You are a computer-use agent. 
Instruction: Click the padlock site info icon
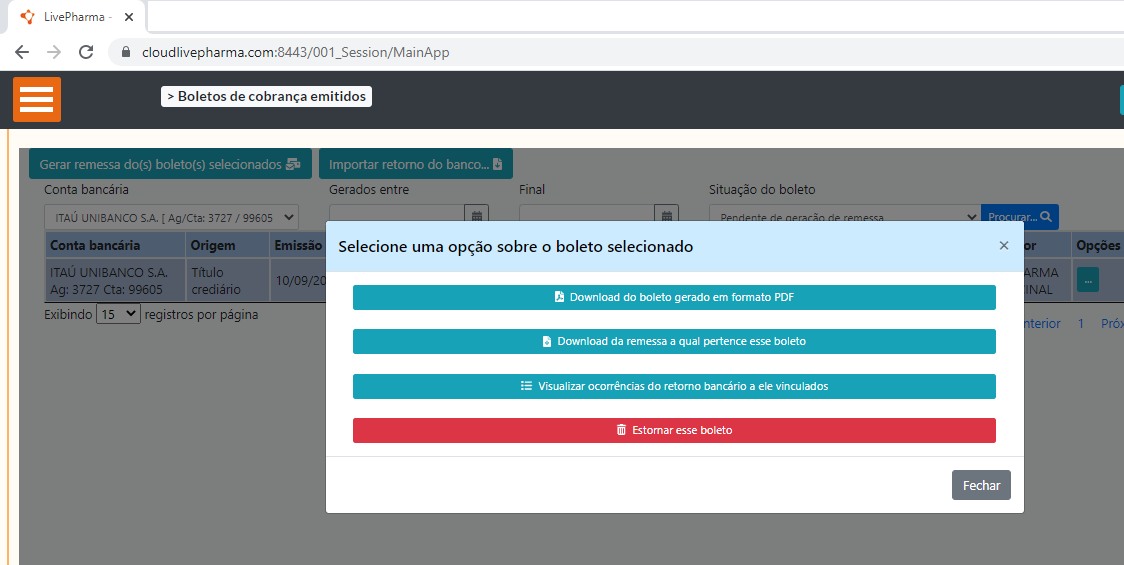126,52
